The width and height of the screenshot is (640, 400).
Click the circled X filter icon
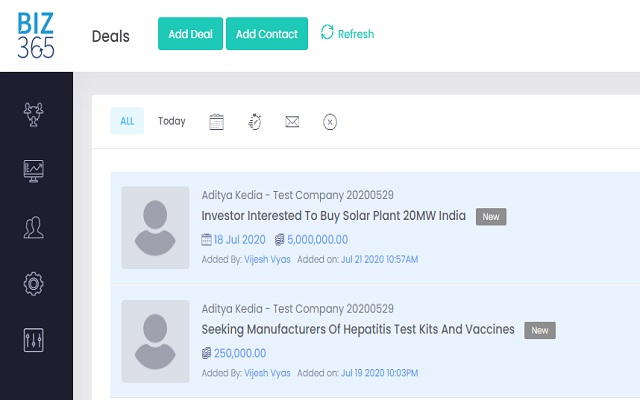point(330,122)
